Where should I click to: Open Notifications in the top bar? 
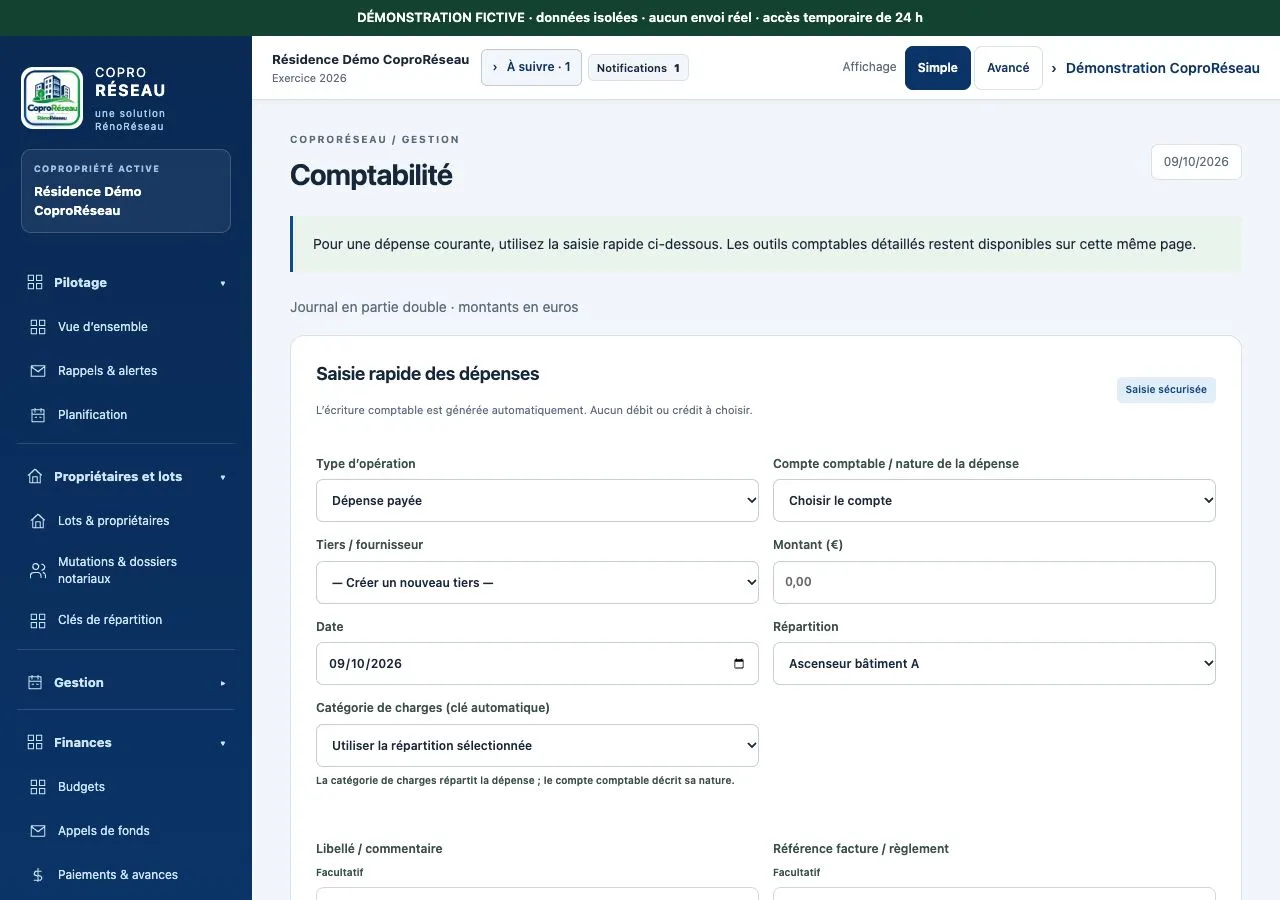pyautogui.click(x=638, y=68)
